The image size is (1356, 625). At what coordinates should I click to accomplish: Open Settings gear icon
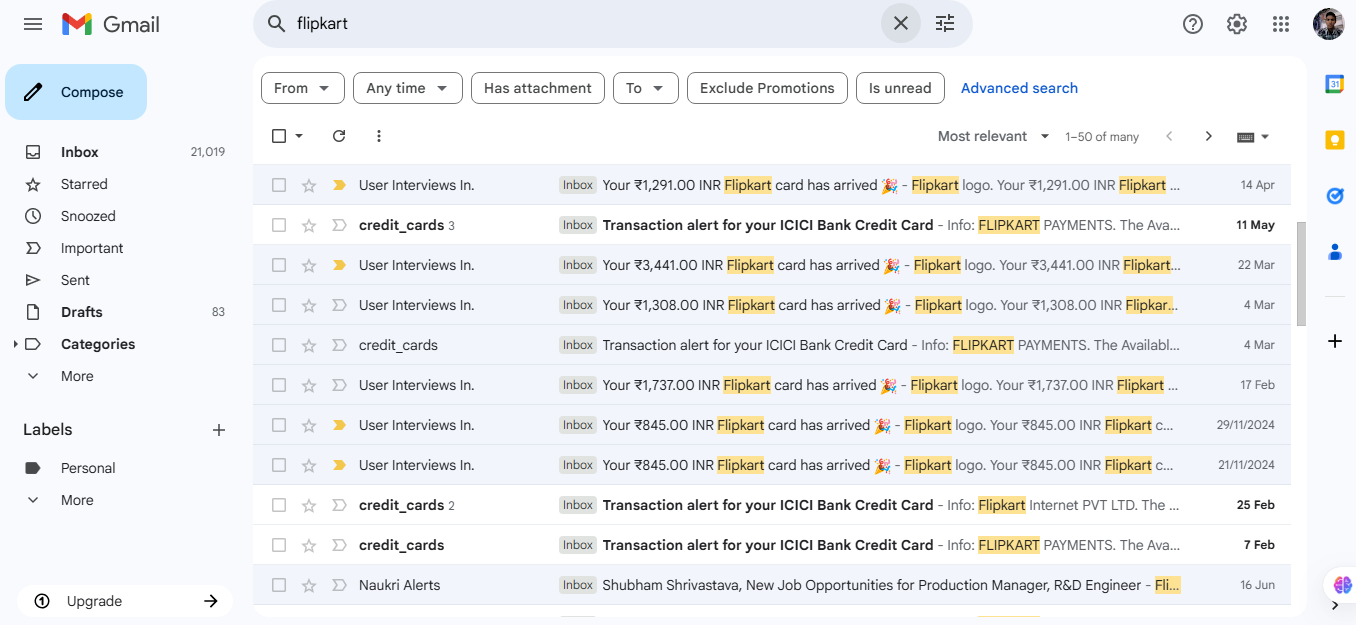1237,24
